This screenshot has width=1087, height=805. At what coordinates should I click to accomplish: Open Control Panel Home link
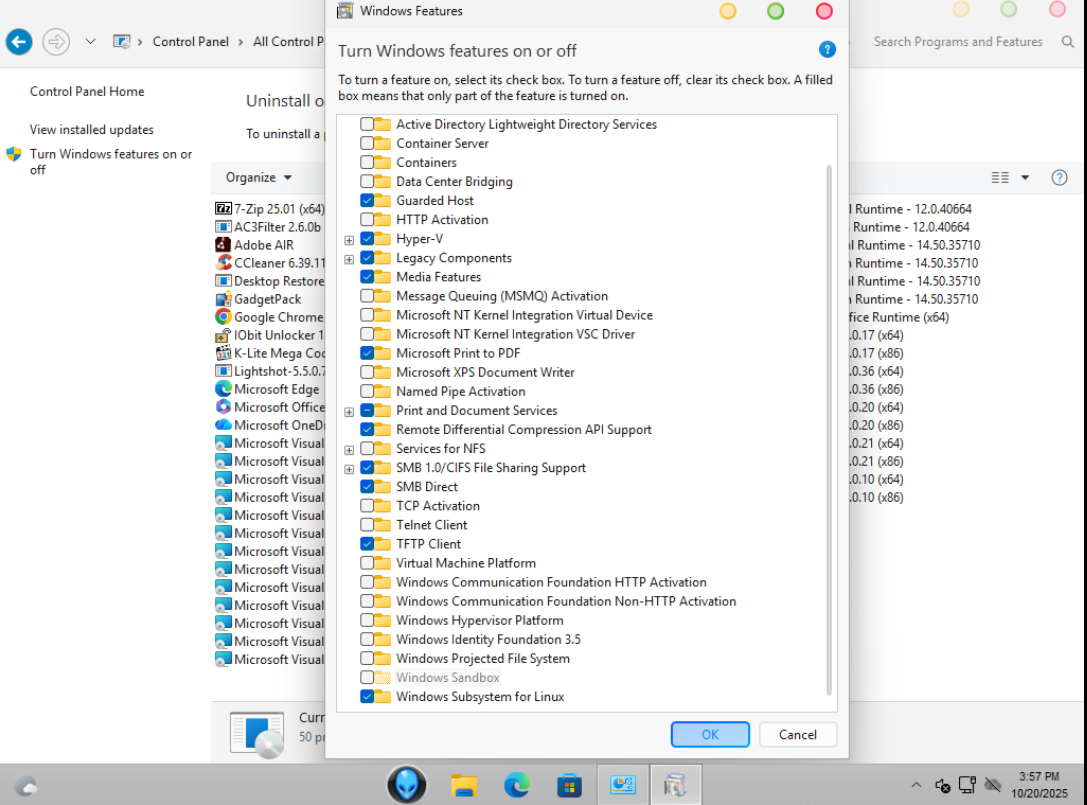[87, 92]
